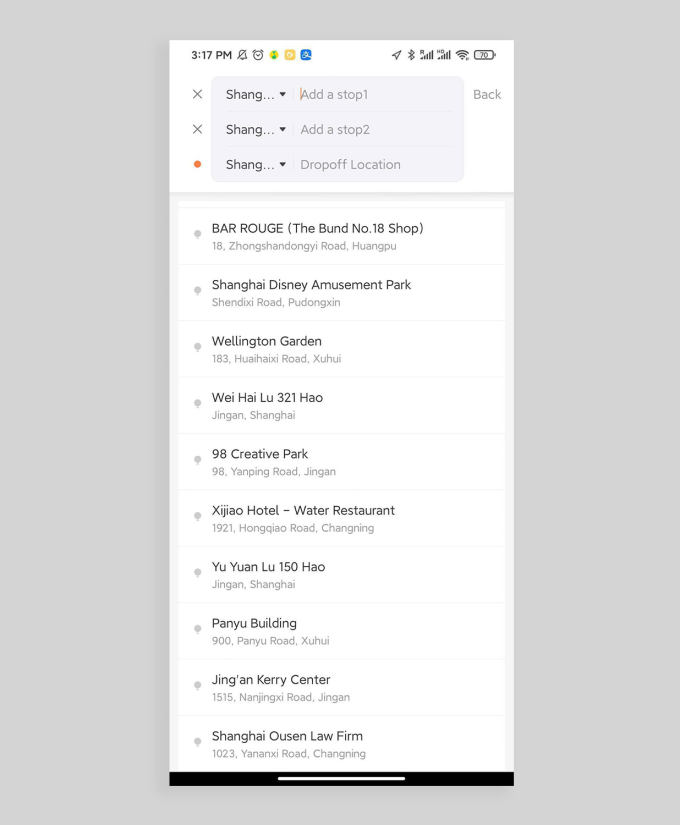The image size is (680, 825).
Task: Tap pin icon next to Jing'an Kerry Center
Action: click(x=197, y=686)
